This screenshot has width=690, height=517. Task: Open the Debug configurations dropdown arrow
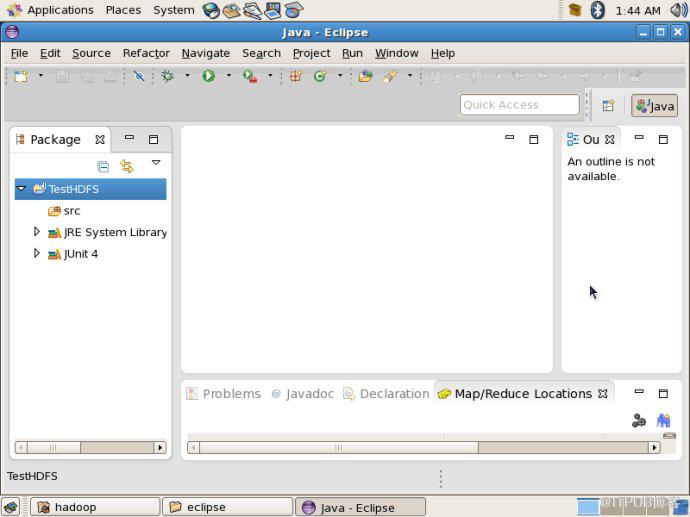[x=187, y=76]
